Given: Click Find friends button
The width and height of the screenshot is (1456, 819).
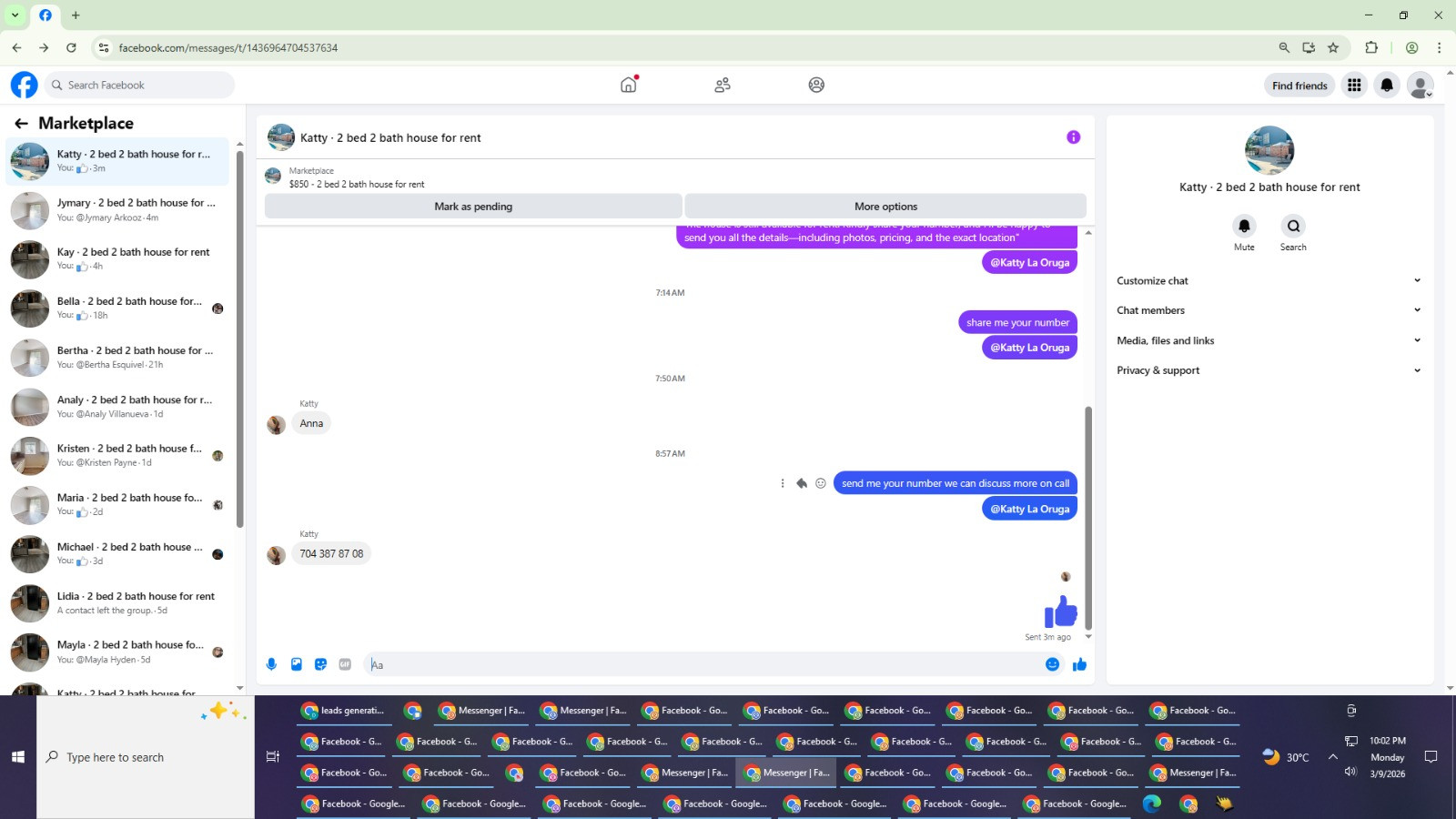Looking at the screenshot, I should (1299, 86).
